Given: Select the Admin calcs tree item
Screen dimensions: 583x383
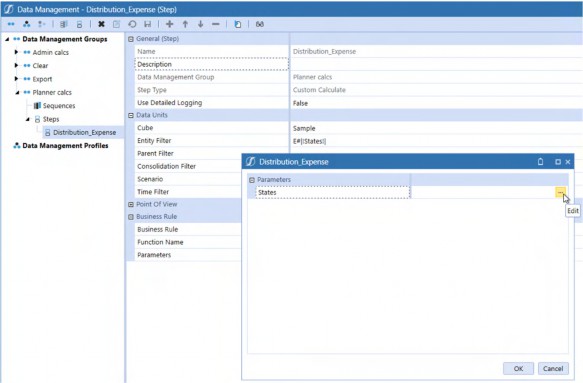Looking at the screenshot, I should coord(51,52).
